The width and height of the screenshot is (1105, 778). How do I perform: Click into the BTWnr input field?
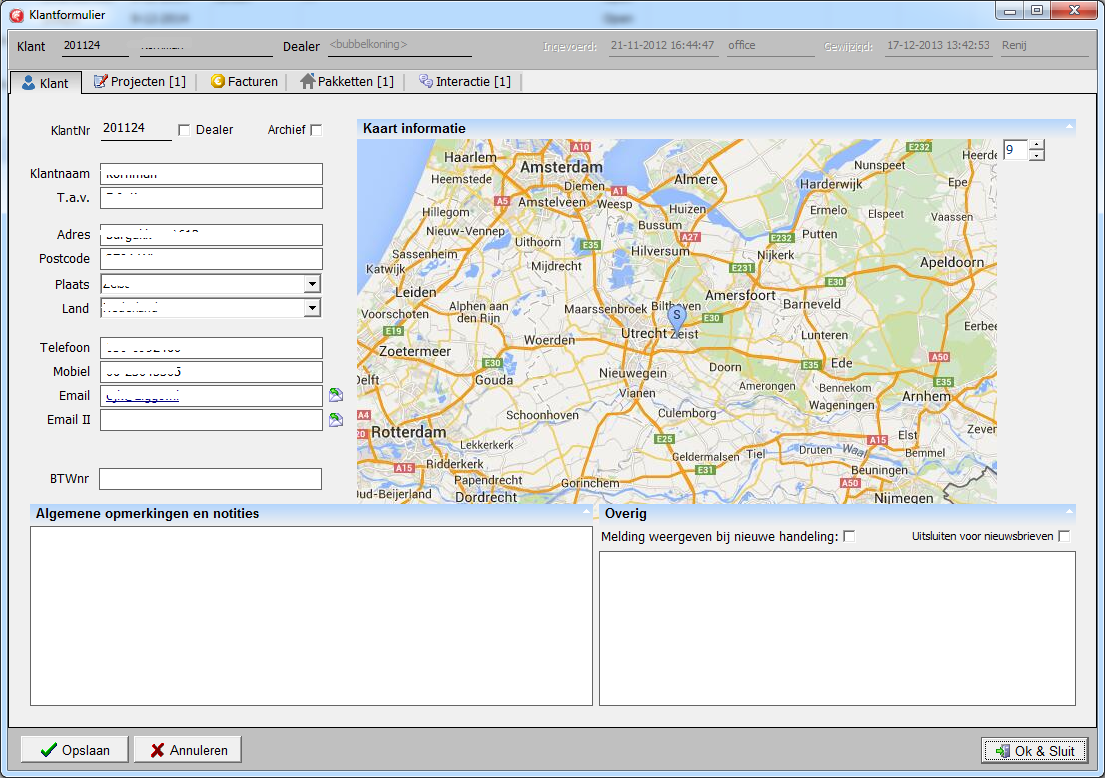[210, 479]
